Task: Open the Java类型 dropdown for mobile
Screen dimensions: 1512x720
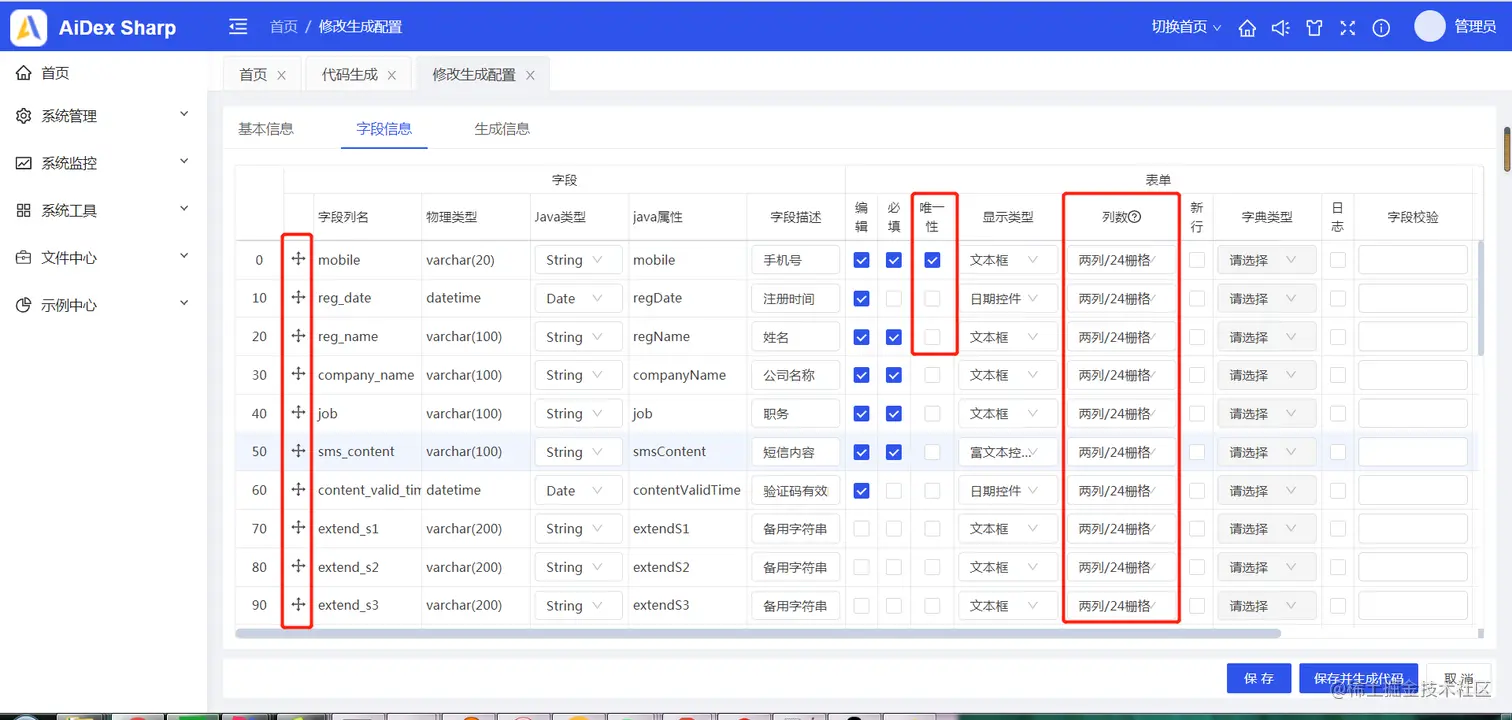Action: 578,260
